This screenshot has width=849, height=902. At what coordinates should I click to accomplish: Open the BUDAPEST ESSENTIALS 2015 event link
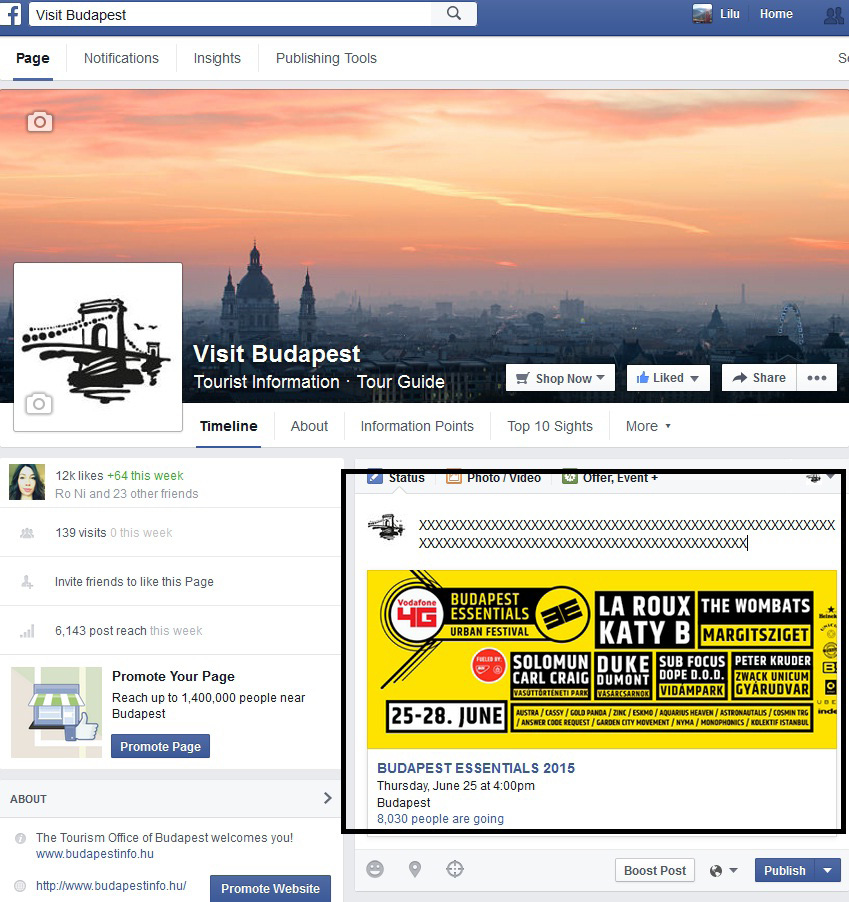pyautogui.click(x=476, y=768)
